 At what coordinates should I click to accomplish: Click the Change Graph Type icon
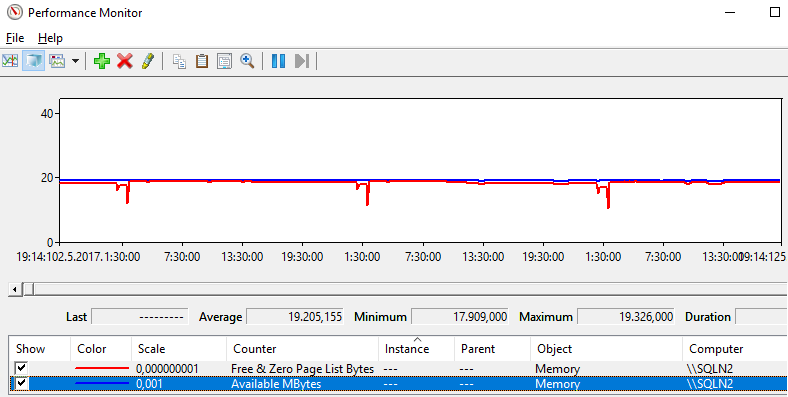coord(57,61)
